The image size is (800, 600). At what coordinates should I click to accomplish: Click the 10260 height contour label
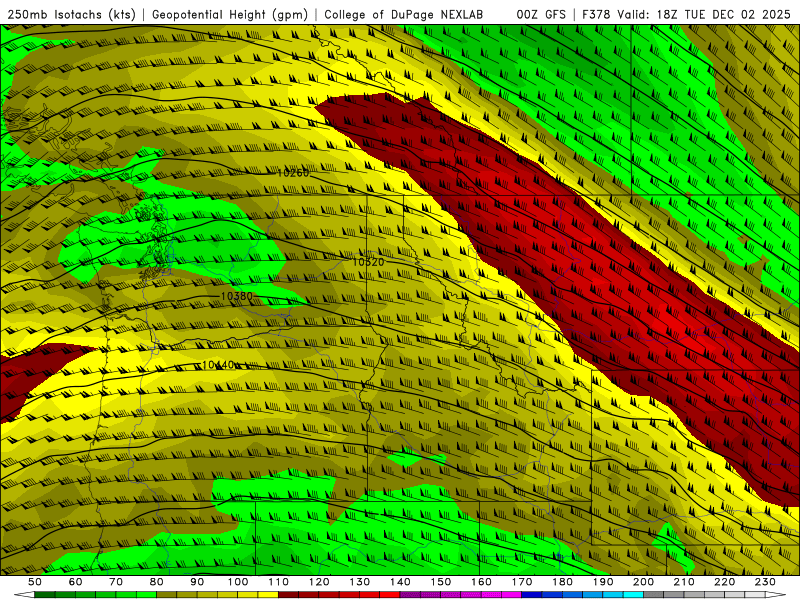(x=293, y=173)
